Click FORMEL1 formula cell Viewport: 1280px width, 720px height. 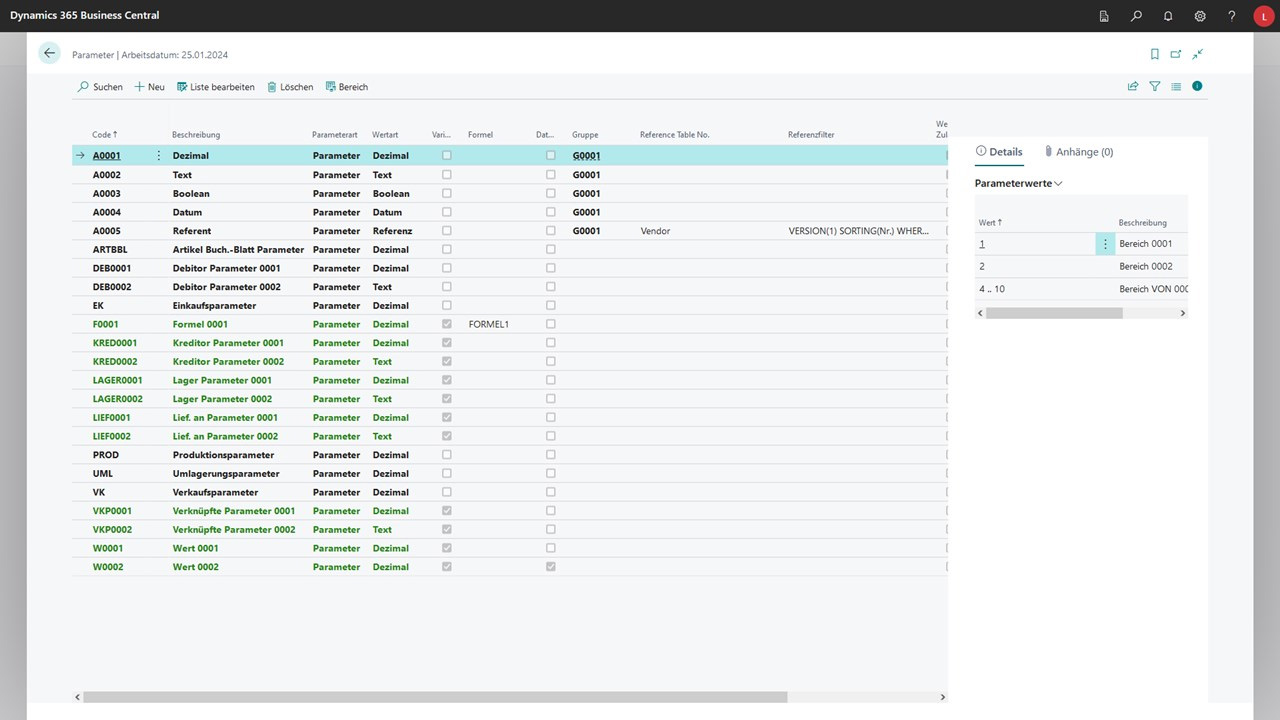click(488, 324)
